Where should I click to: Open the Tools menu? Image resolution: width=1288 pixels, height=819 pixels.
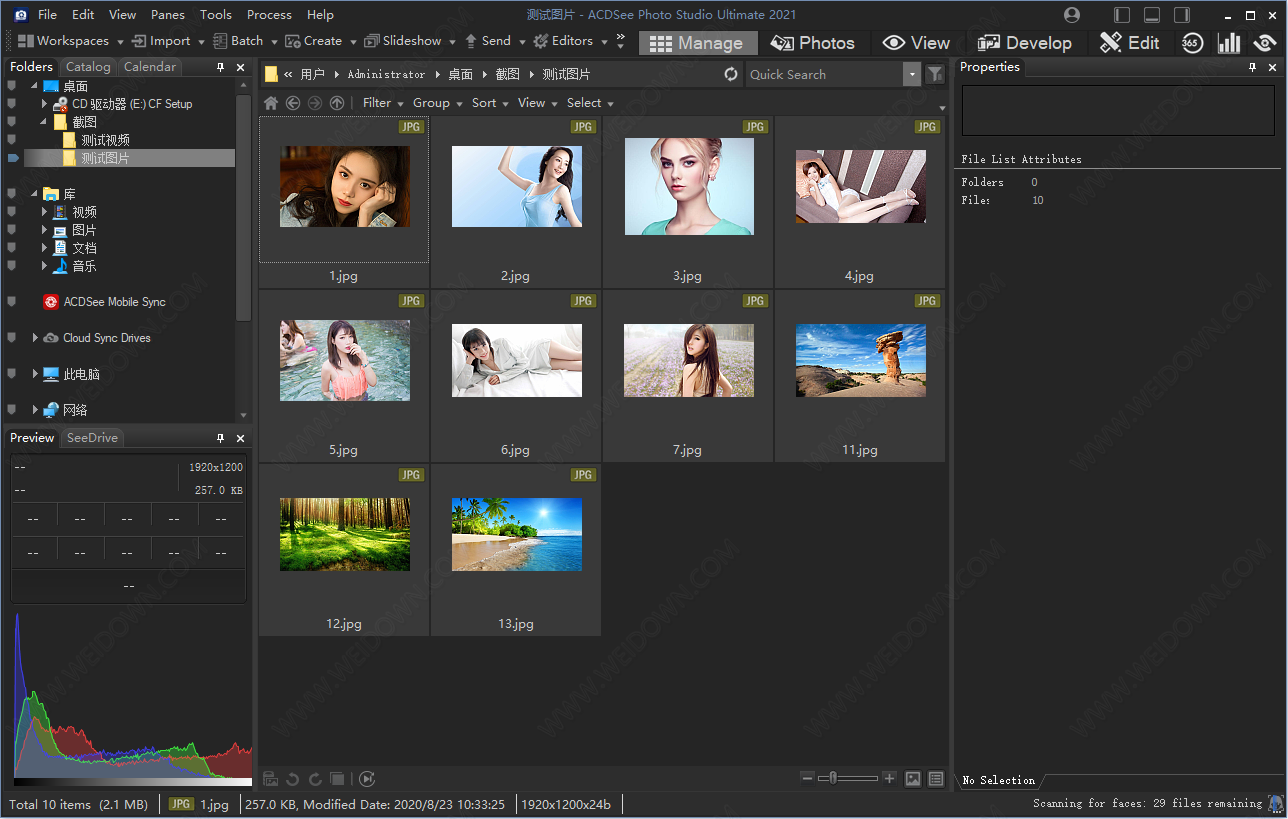(215, 15)
